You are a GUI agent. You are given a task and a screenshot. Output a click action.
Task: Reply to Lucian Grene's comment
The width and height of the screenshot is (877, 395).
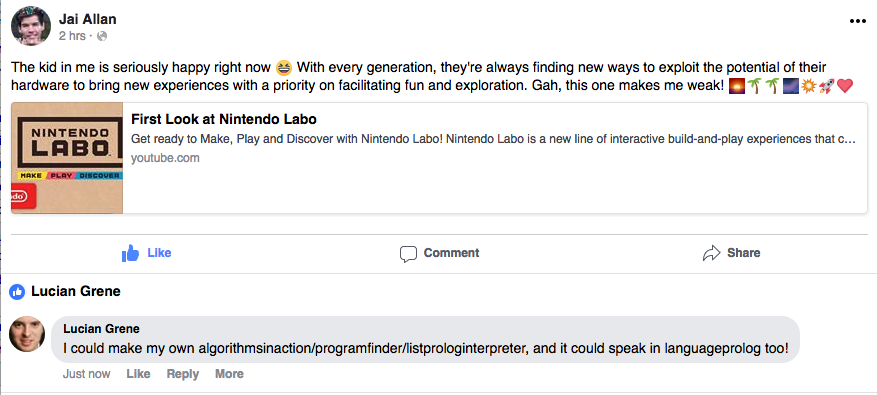point(182,374)
